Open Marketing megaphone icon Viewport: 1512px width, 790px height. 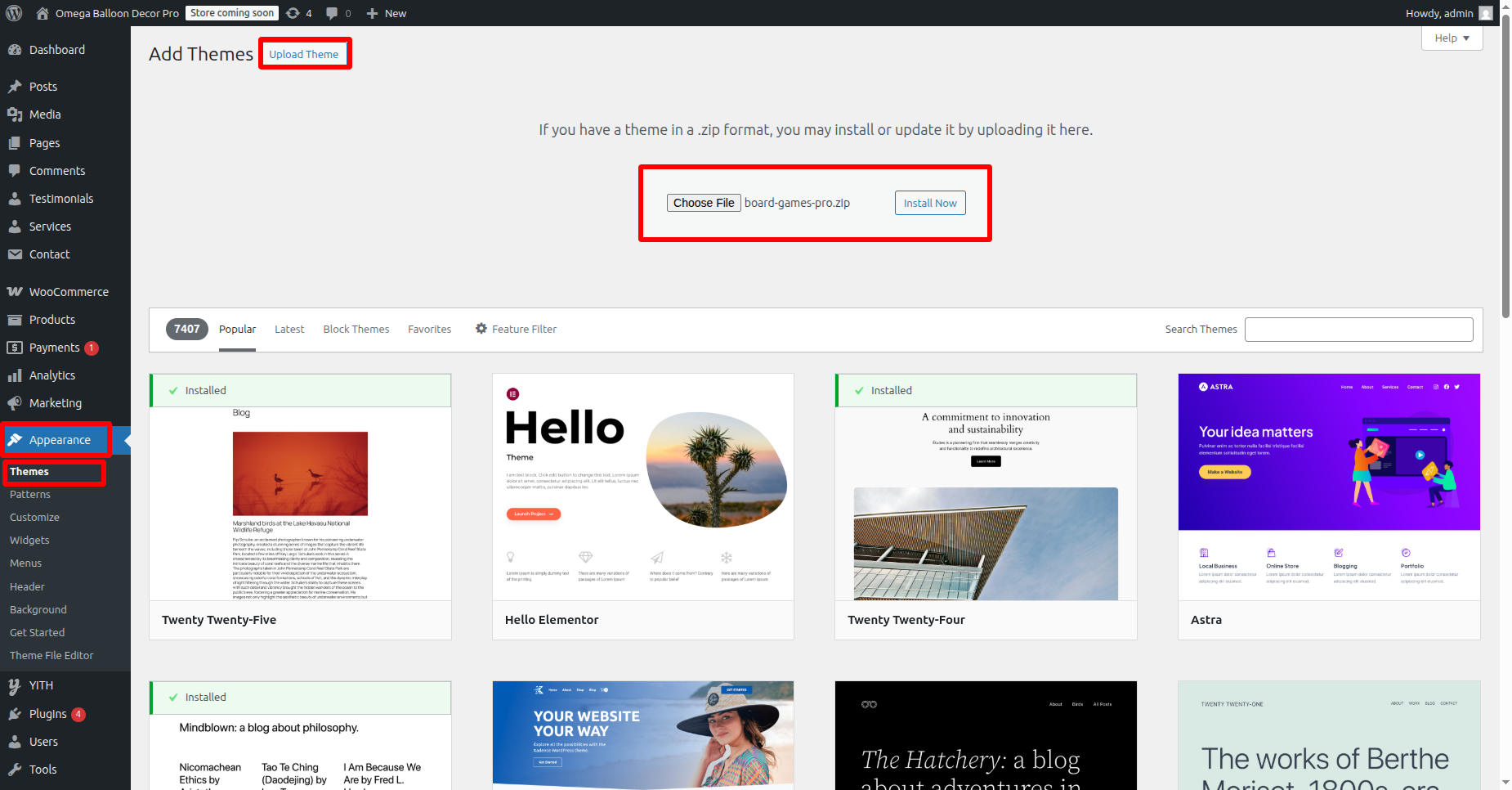[x=15, y=403]
